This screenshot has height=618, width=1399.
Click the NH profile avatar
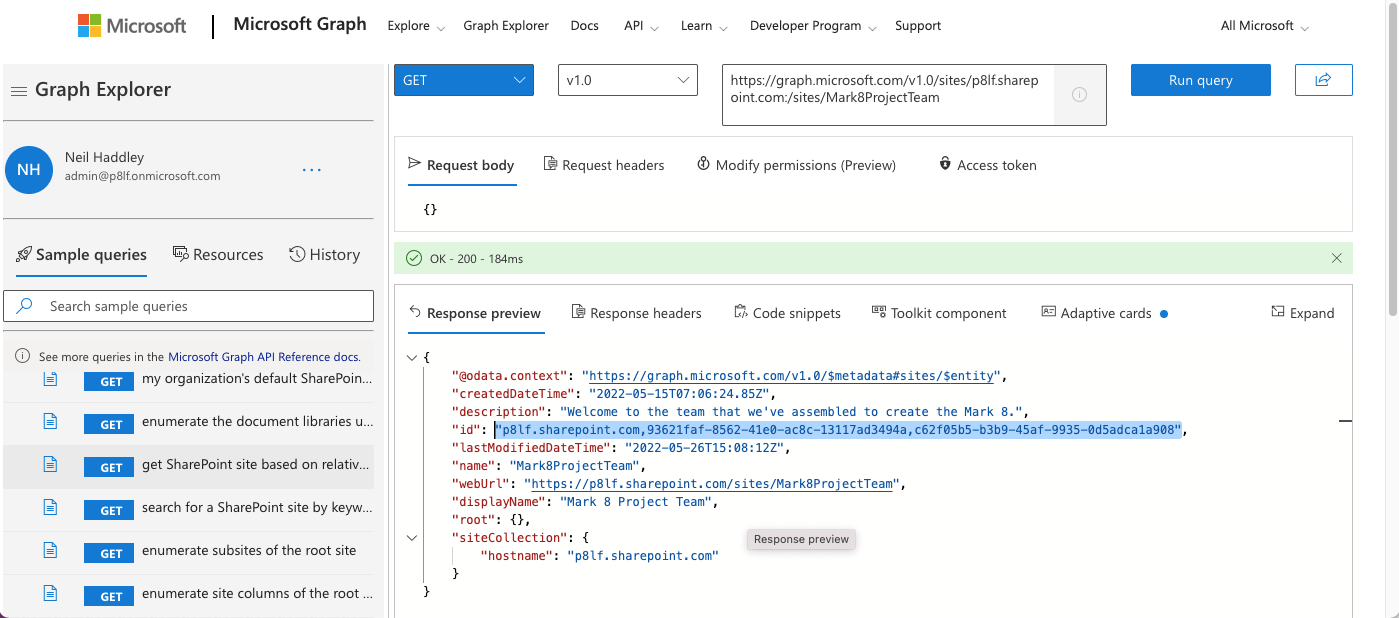pos(29,170)
